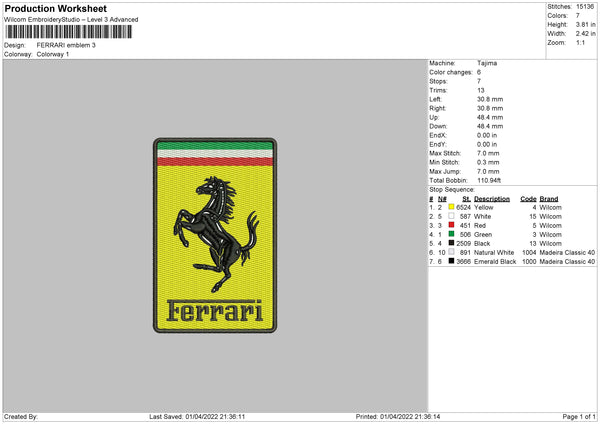
Task: Click the 'Created By:' footer label
Action: tap(21, 416)
